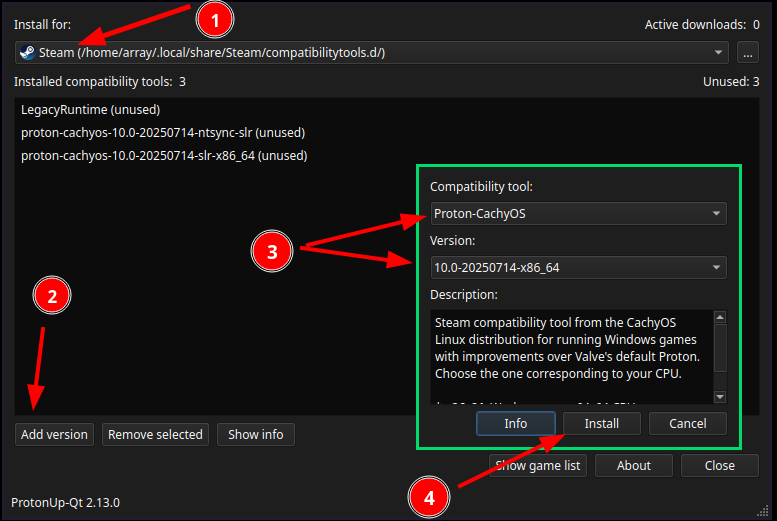Click the Steam logo icon in Install for

(27, 53)
